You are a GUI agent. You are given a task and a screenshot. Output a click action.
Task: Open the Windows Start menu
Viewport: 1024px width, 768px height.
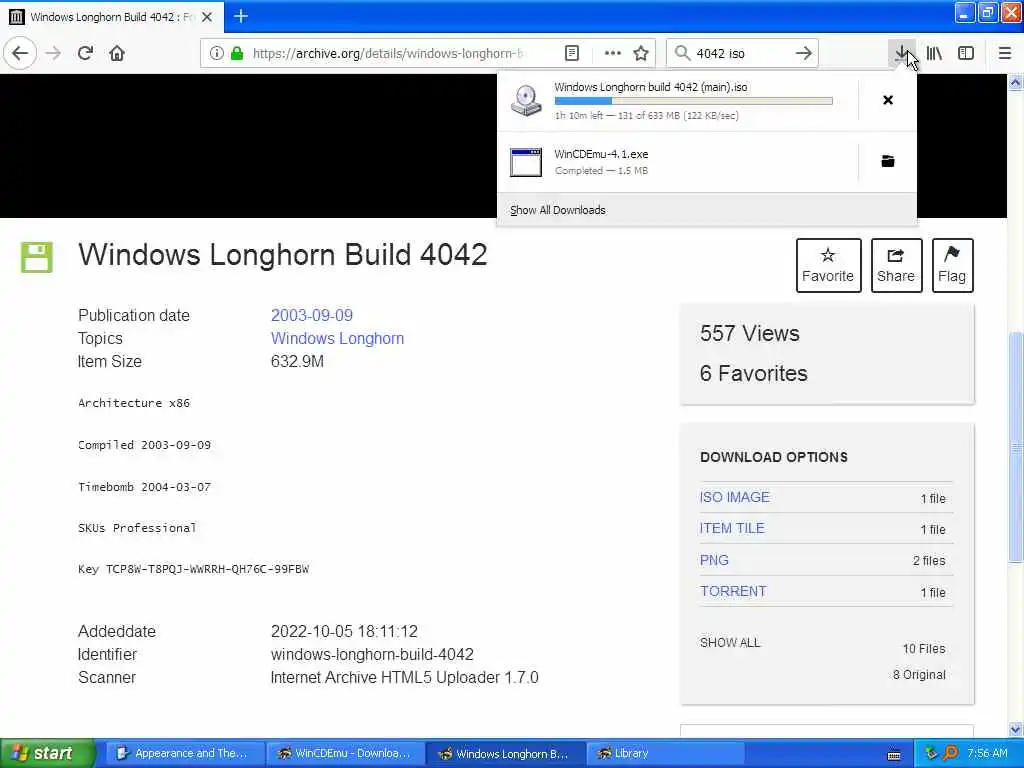tap(48, 754)
